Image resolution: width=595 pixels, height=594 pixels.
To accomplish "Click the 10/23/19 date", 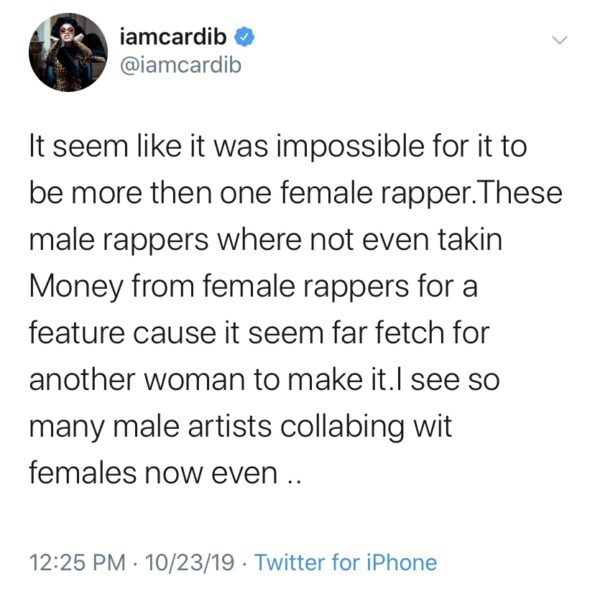I will 189,562.
